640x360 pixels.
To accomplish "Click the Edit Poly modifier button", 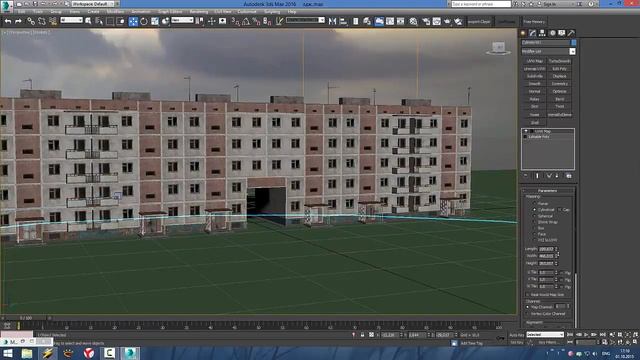I will 559,69.
